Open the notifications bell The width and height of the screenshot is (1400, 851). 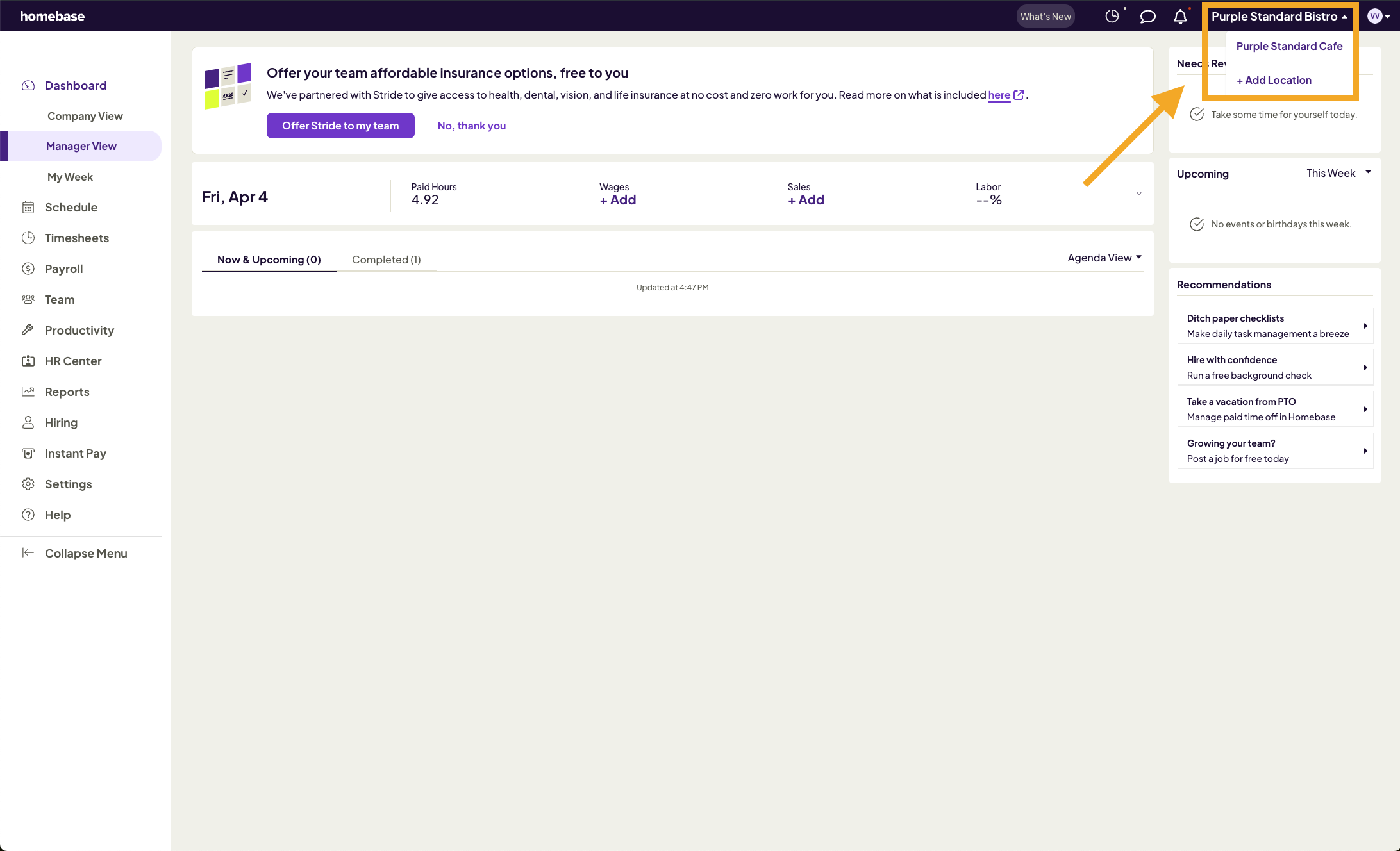click(x=1180, y=17)
